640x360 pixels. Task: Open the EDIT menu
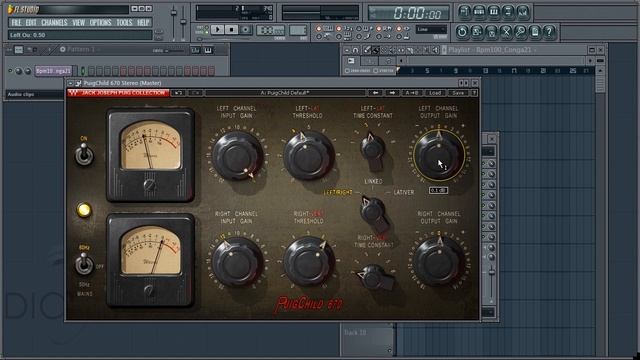pyautogui.click(x=31, y=22)
